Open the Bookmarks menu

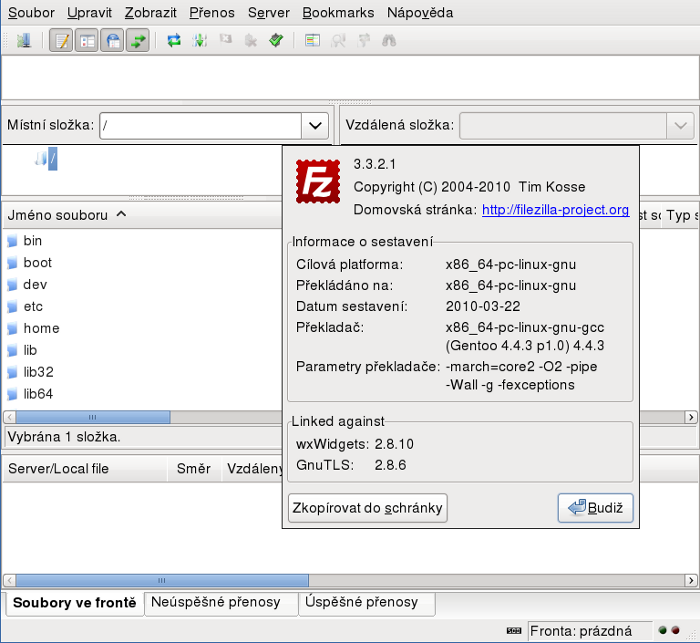[x=338, y=13]
